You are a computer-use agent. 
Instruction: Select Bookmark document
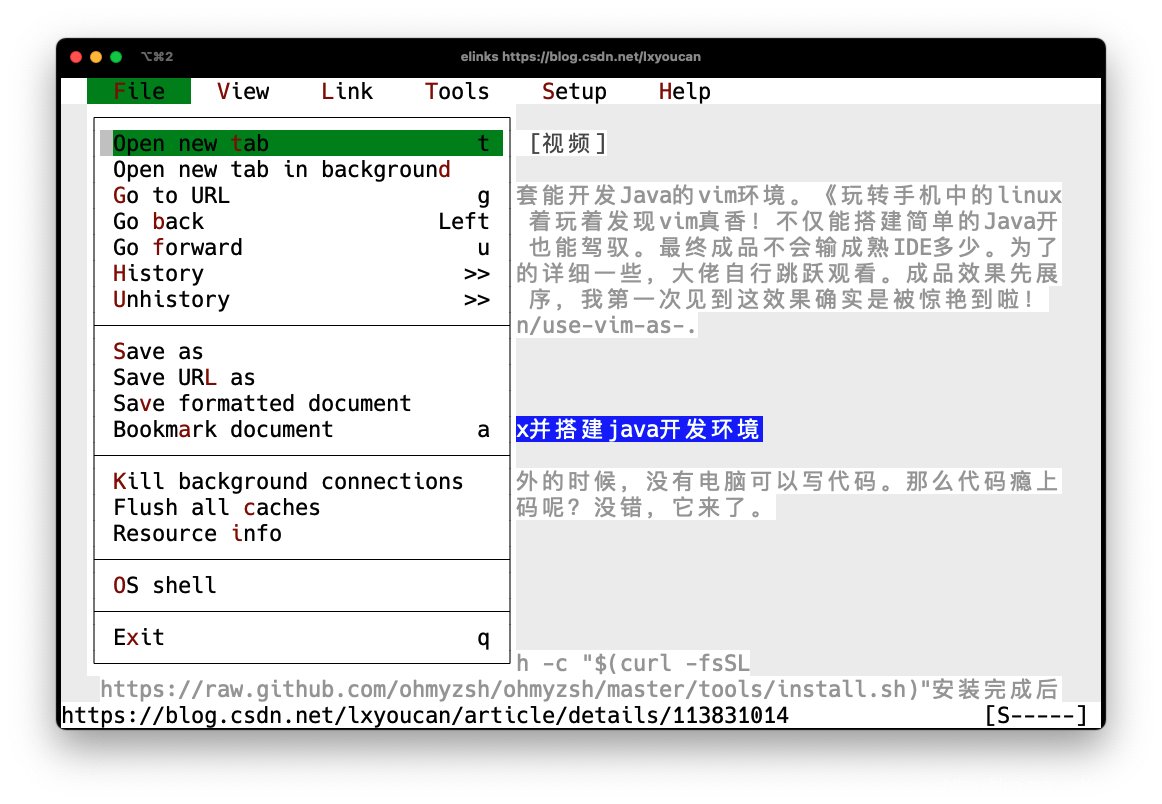point(302,429)
